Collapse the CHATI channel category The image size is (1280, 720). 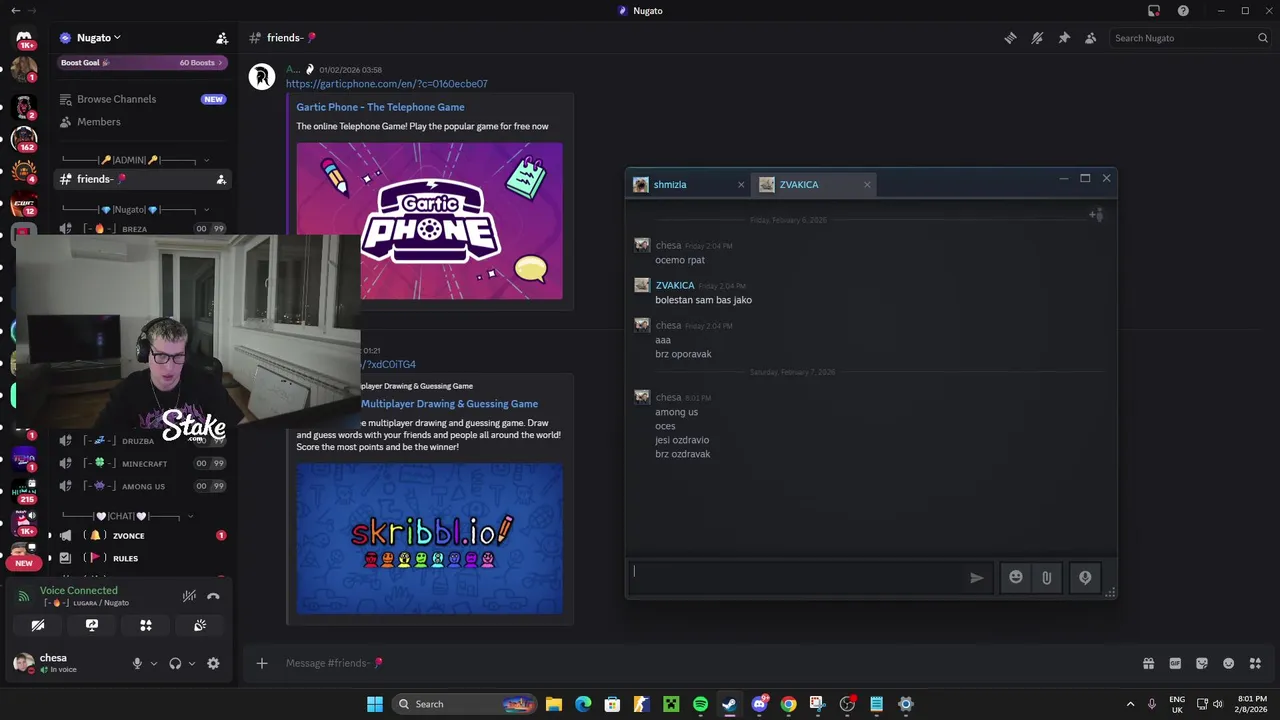tap(128, 516)
